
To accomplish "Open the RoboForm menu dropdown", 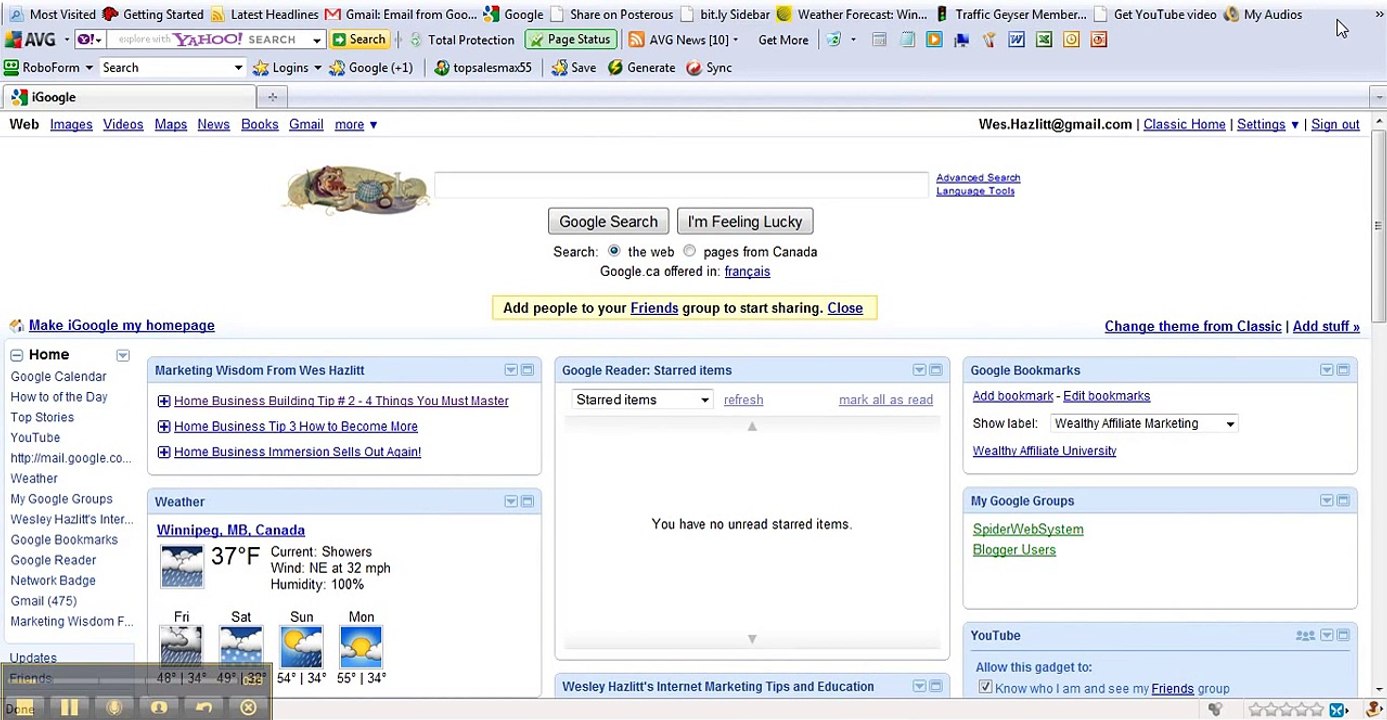I will coord(48,68).
